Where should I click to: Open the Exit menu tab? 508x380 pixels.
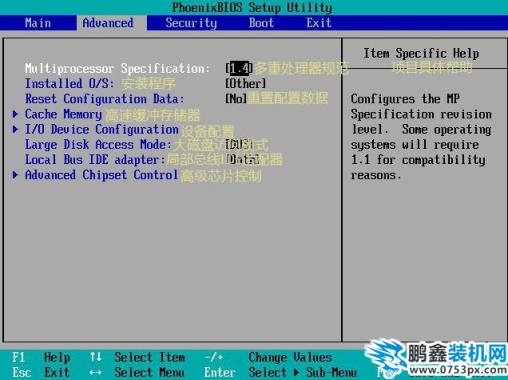319,23
